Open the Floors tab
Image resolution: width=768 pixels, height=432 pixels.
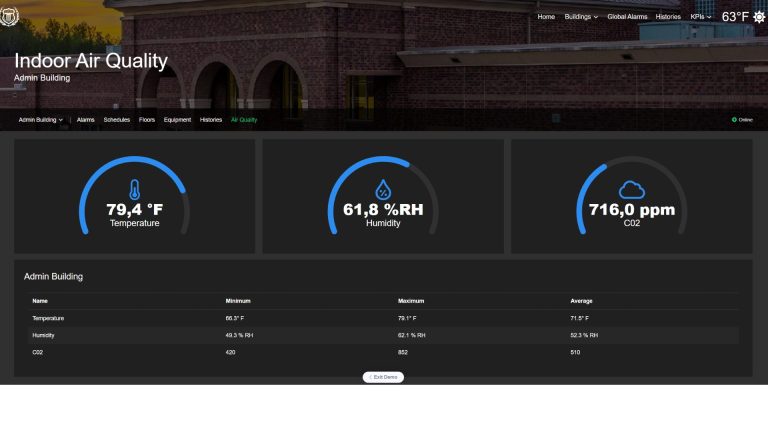tap(147, 120)
